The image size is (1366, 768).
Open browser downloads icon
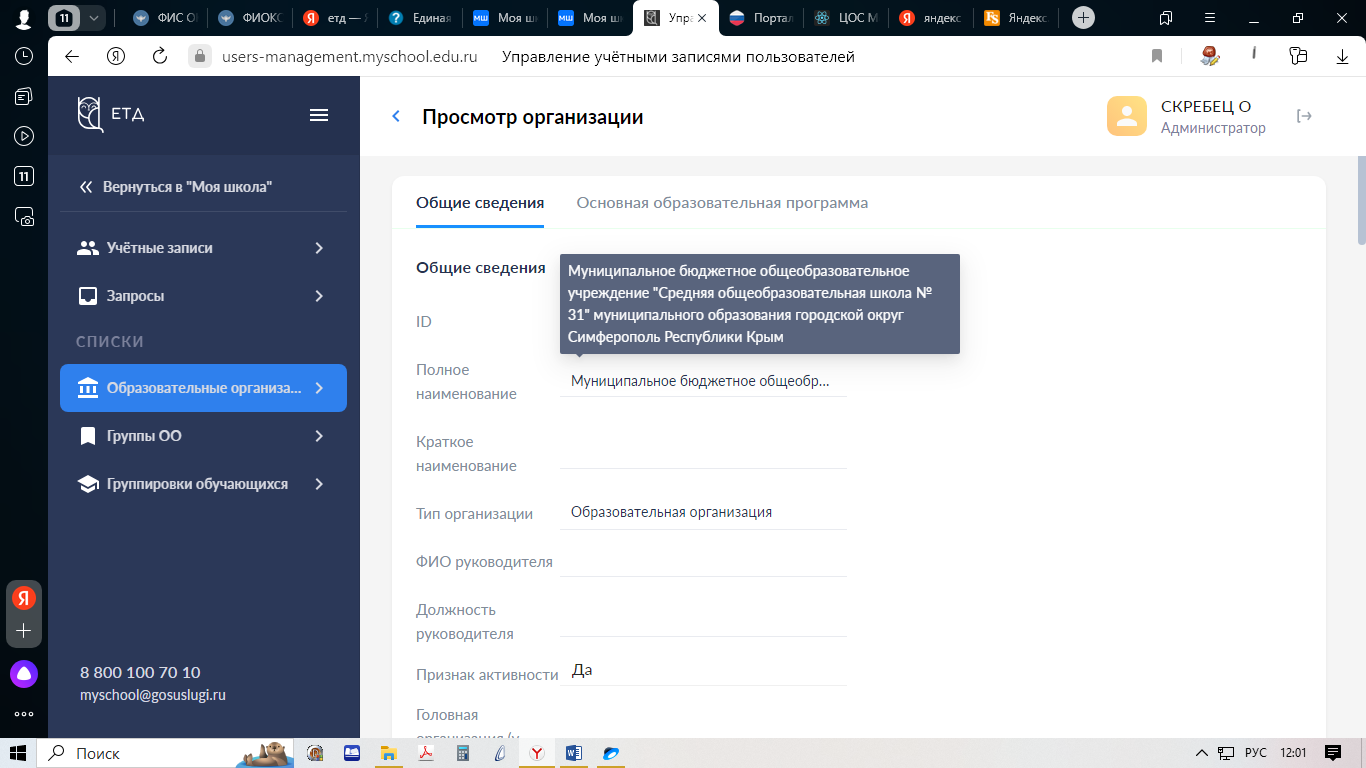(x=1343, y=57)
